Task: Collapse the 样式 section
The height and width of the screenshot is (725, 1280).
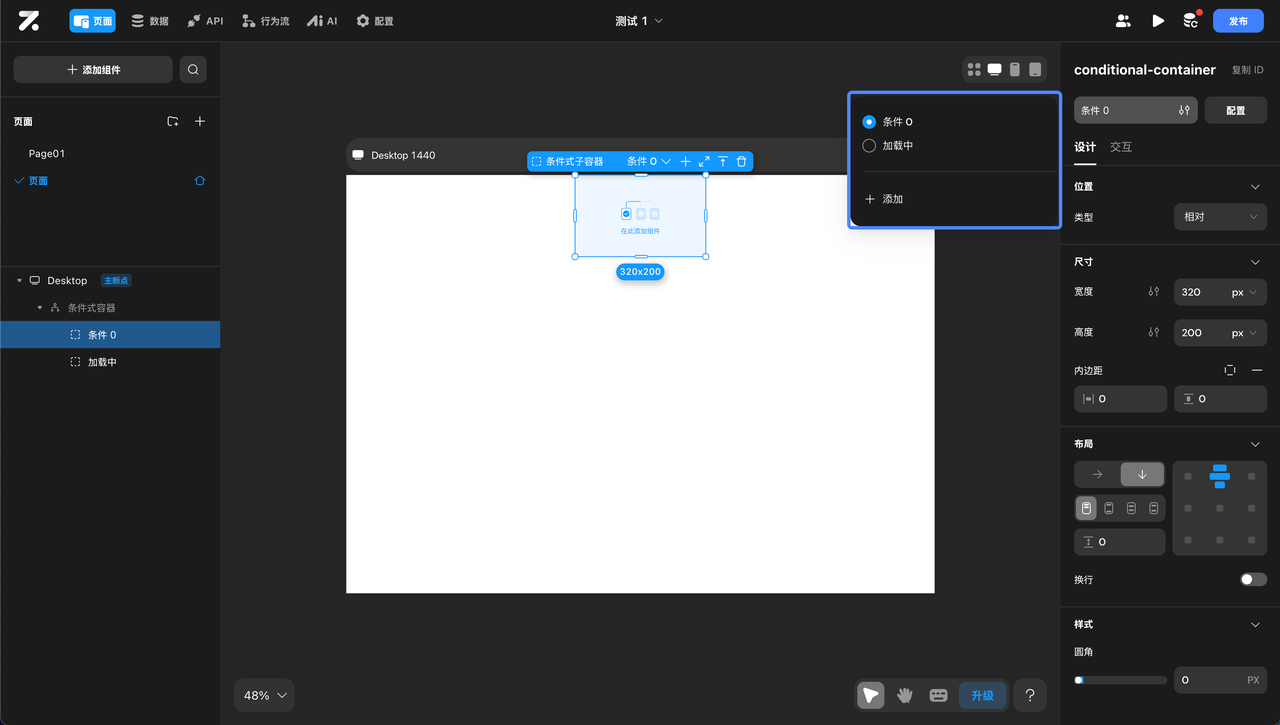Action: coord(1256,625)
